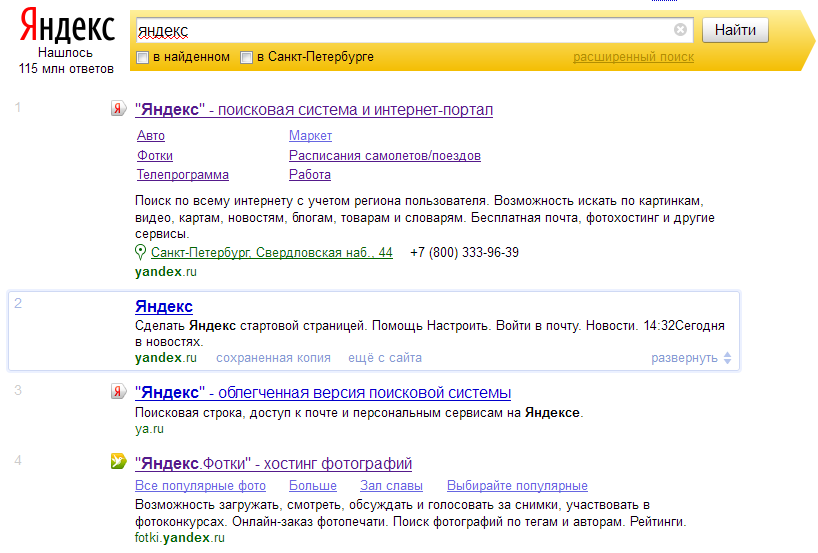
Task: Expand result 2 with развернуть
Action: (x=684, y=358)
